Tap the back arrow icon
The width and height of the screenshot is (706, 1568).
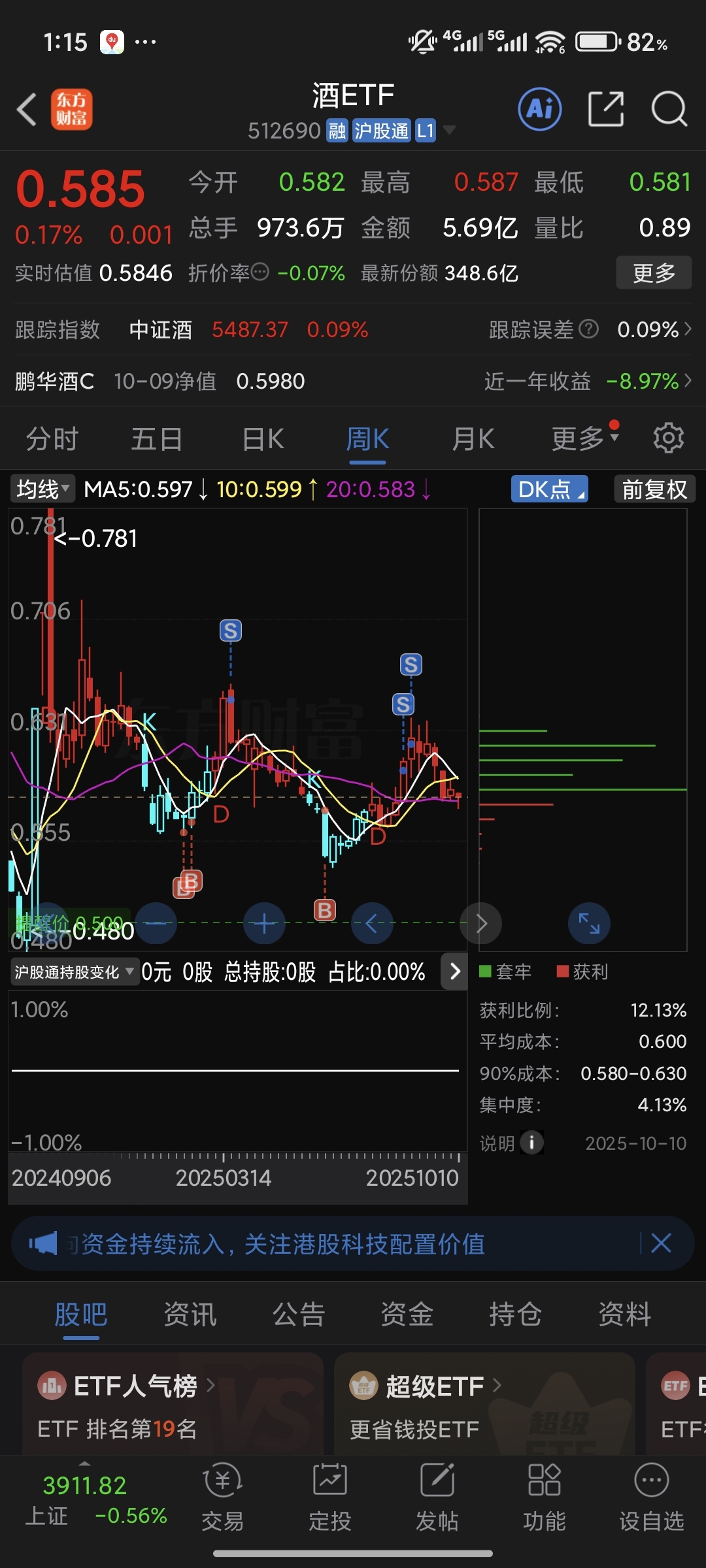pyautogui.click(x=26, y=109)
